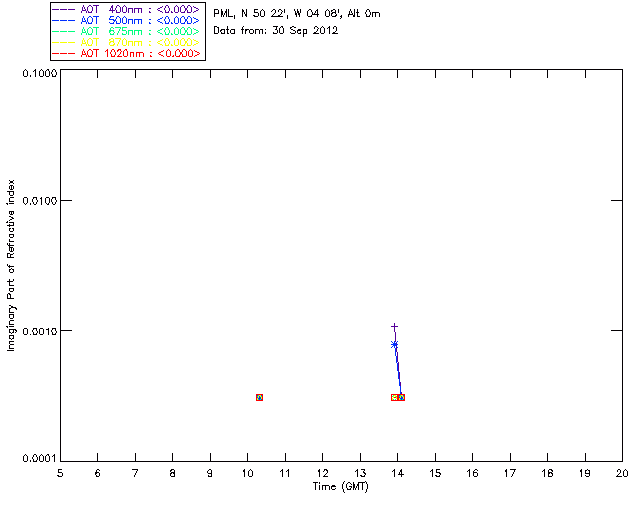The height and width of the screenshot is (512, 640).
Task: Click the x-axis tick label 10
Action: point(247,473)
